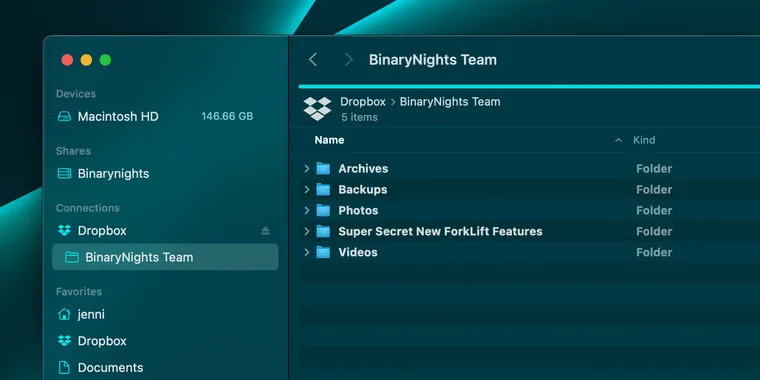
Task: Click the BinaryNights Team window title
Action: point(433,60)
